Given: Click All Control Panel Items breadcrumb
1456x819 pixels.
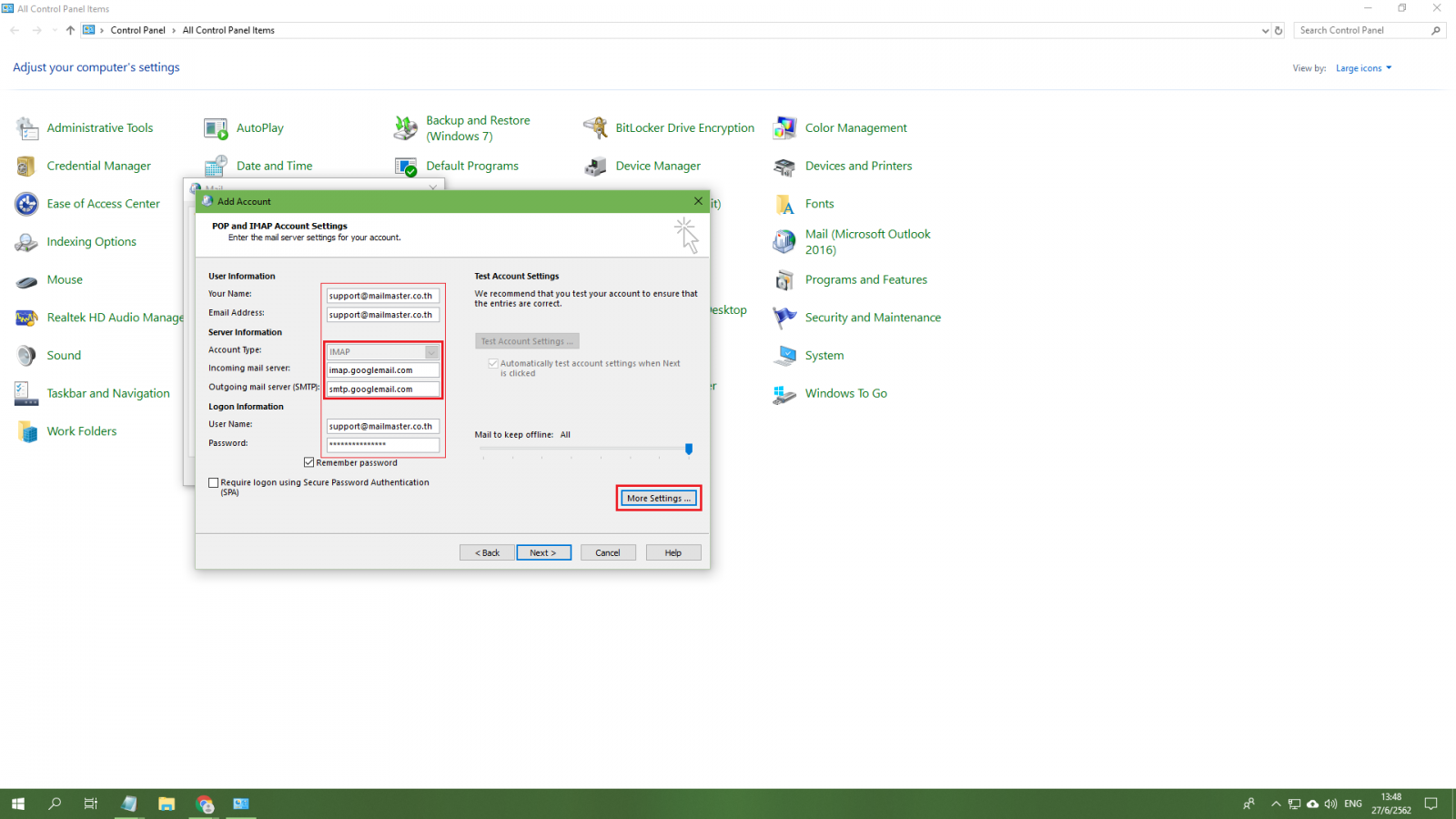Looking at the screenshot, I should (x=228, y=30).
